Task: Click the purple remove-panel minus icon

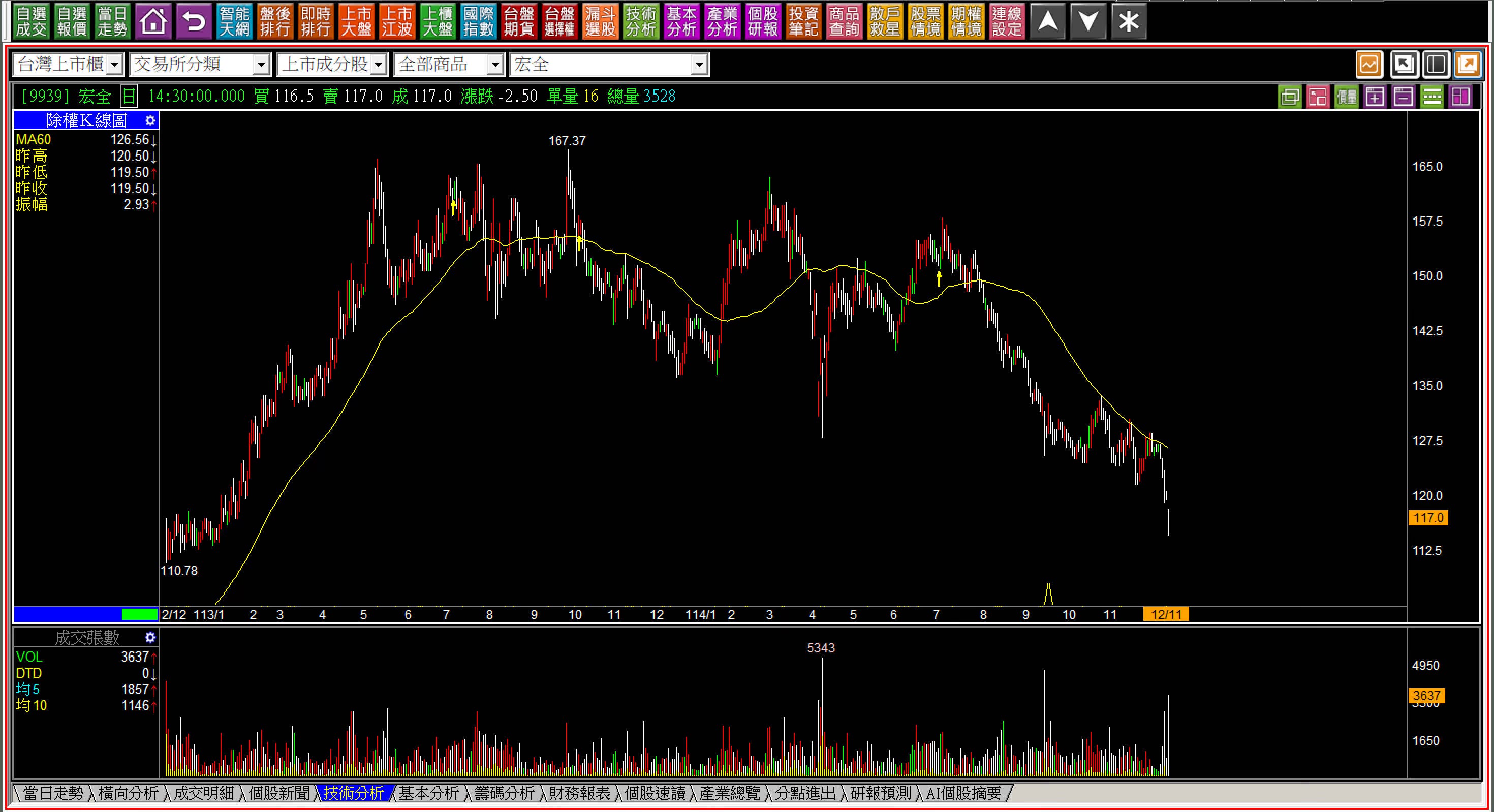Action: pyautogui.click(x=1404, y=97)
